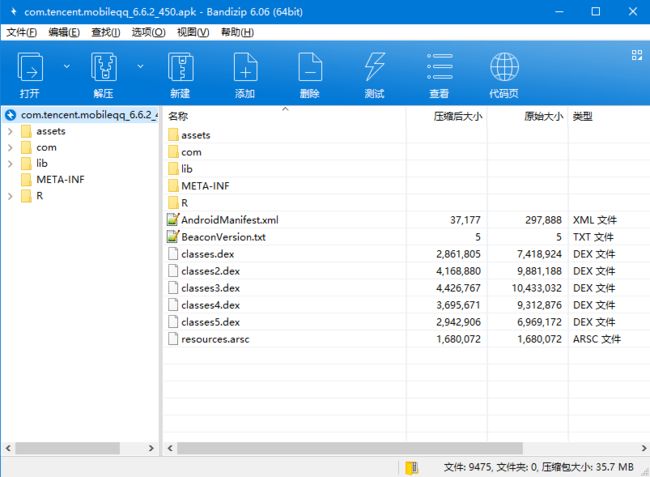Select the resources.arsc file name

(x=215, y=339)
